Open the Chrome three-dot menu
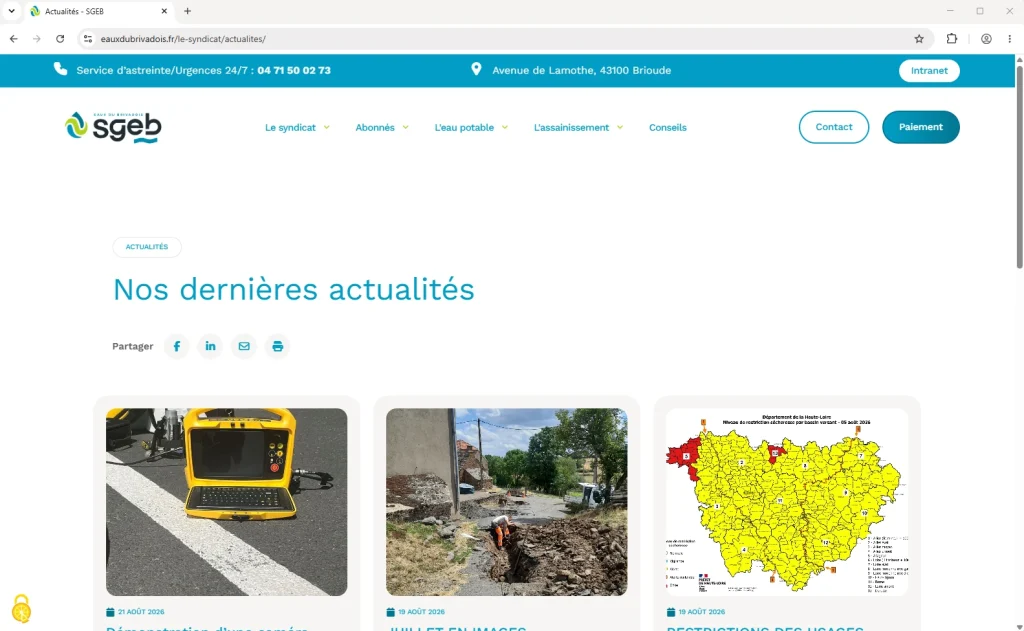Screen dimensions: 1024x631 (1010, 39)
